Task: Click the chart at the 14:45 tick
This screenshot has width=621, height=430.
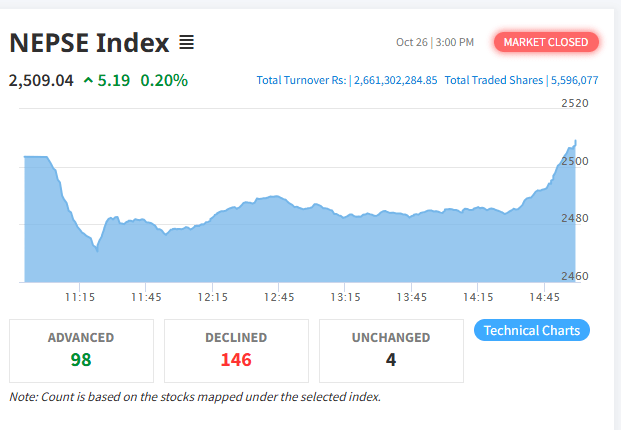Action: pyautogui.click(x=545, y=297)
